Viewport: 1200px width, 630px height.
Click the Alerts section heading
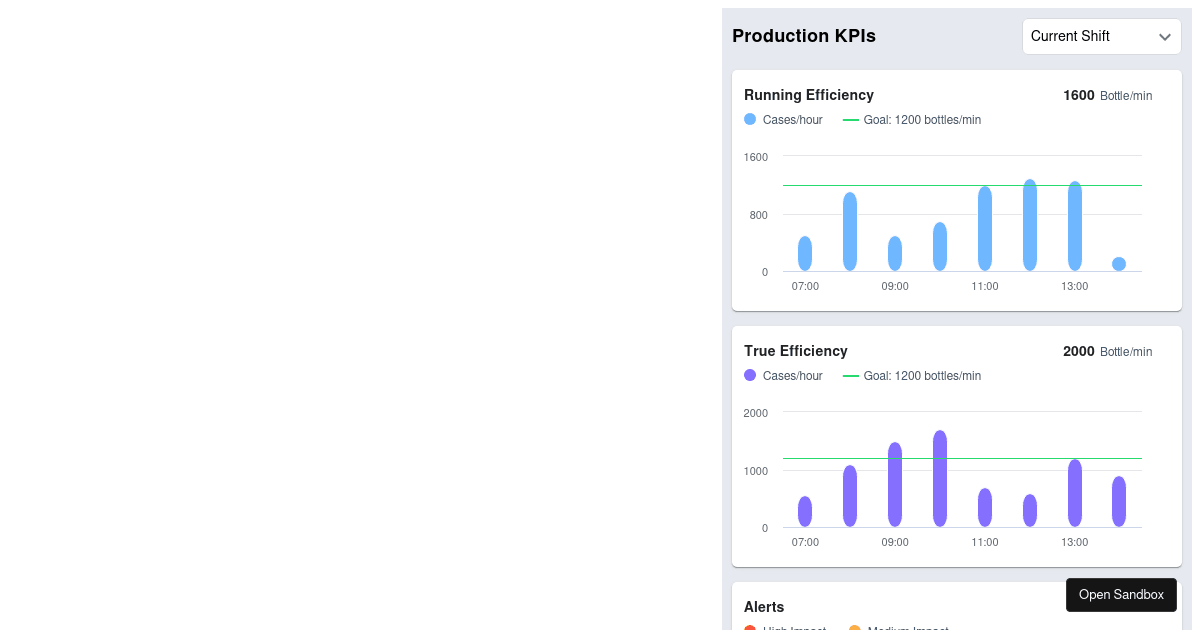coord(764,607)
